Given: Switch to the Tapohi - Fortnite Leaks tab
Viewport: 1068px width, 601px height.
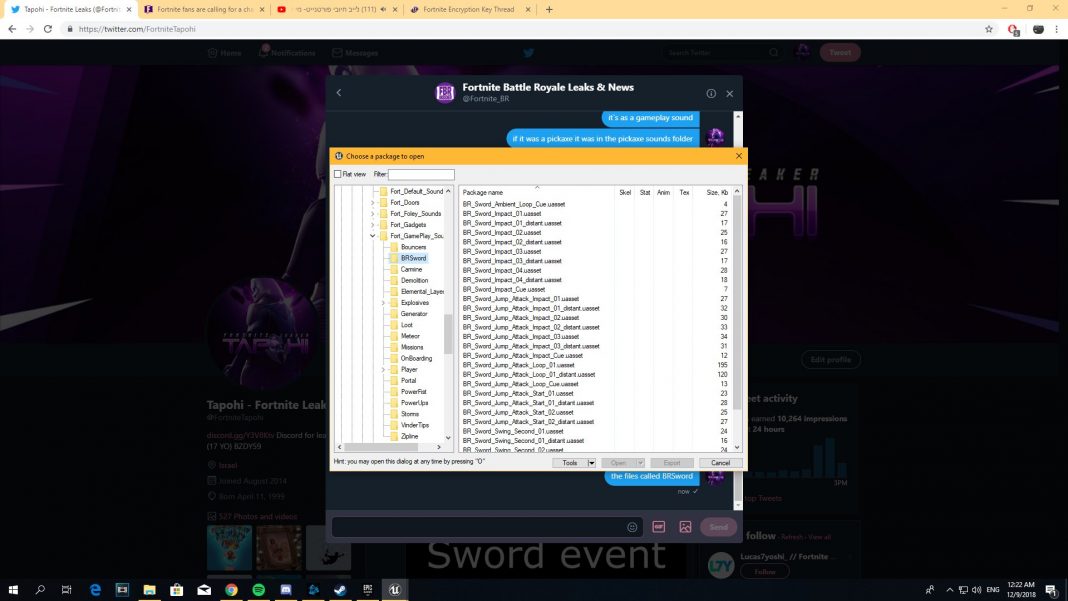Looking at the screenshot, I should tap(71, 10).
